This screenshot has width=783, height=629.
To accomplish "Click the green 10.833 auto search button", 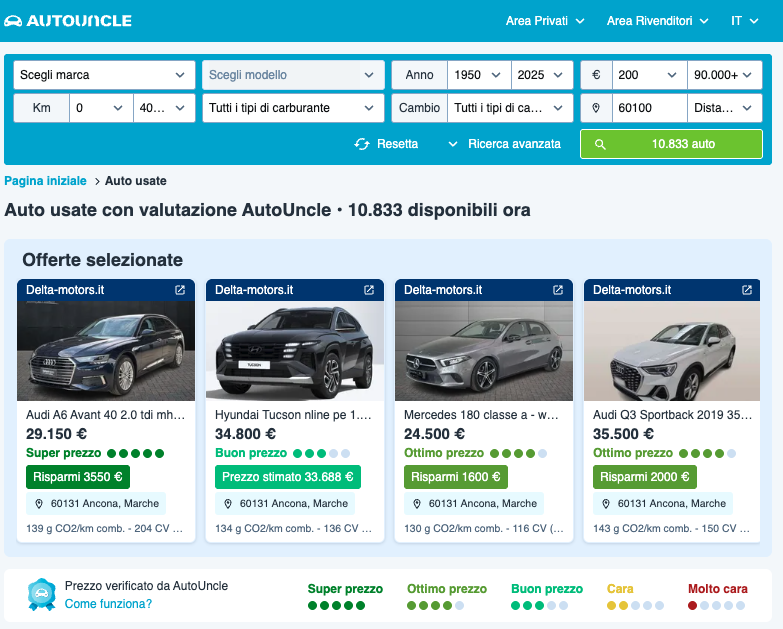I will 671,144.
